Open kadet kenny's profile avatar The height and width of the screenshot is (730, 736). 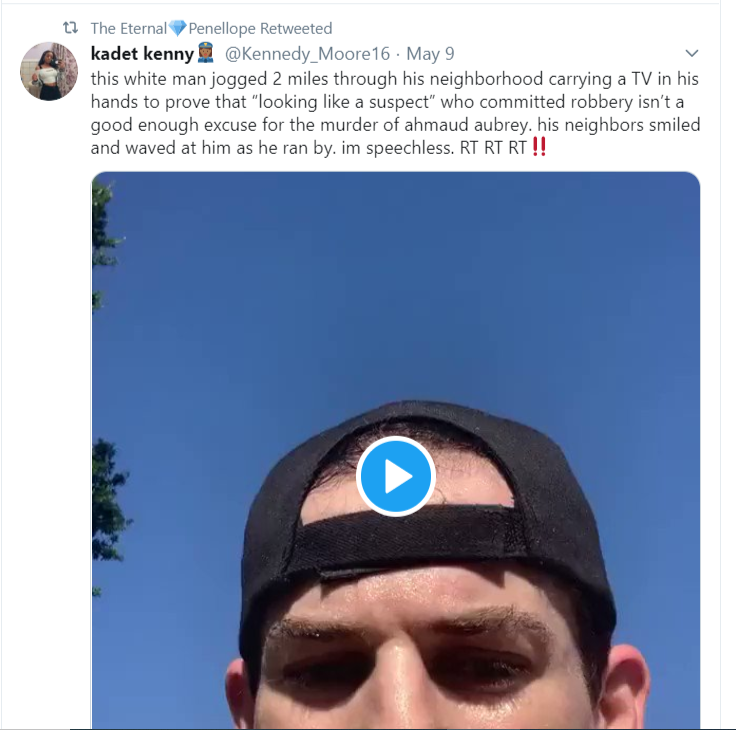coord(49,71)
